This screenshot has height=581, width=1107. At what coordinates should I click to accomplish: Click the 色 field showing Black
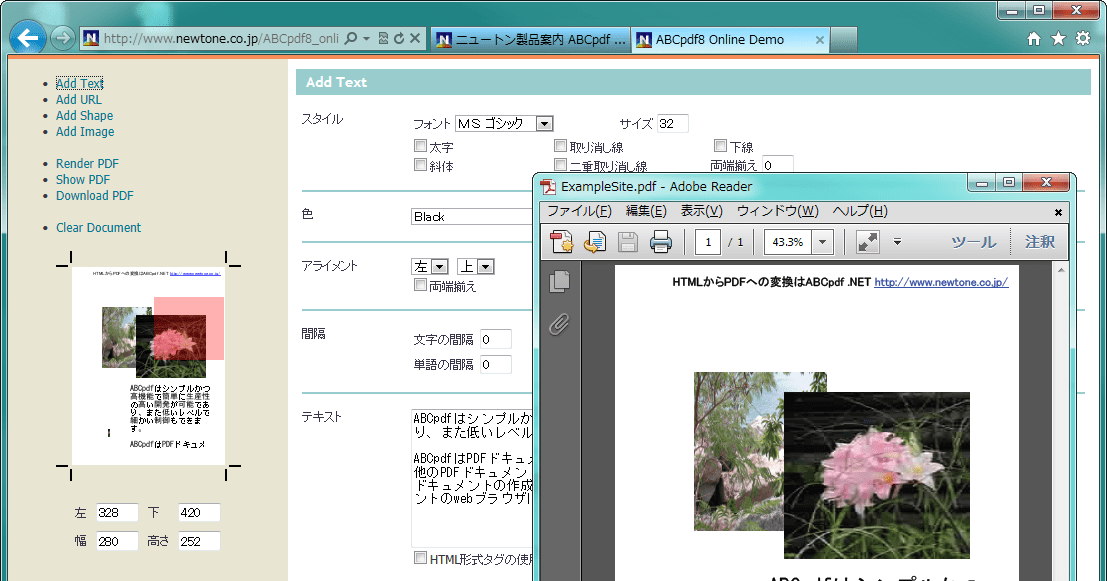tap(470, 216)
